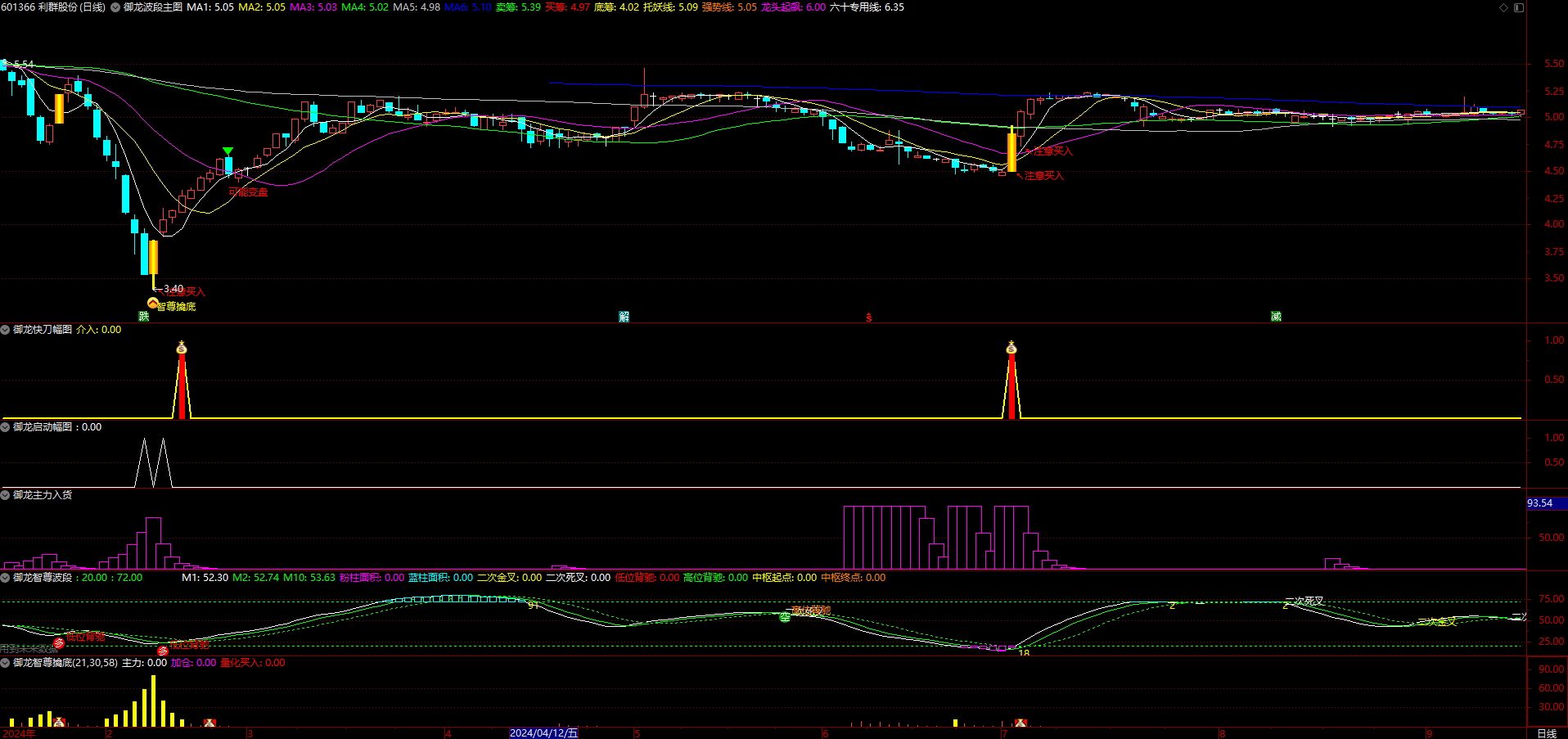Click the 御龙智尊波段 indicator name
This screenshot has height=739, width=1568.
pos(43,578)
